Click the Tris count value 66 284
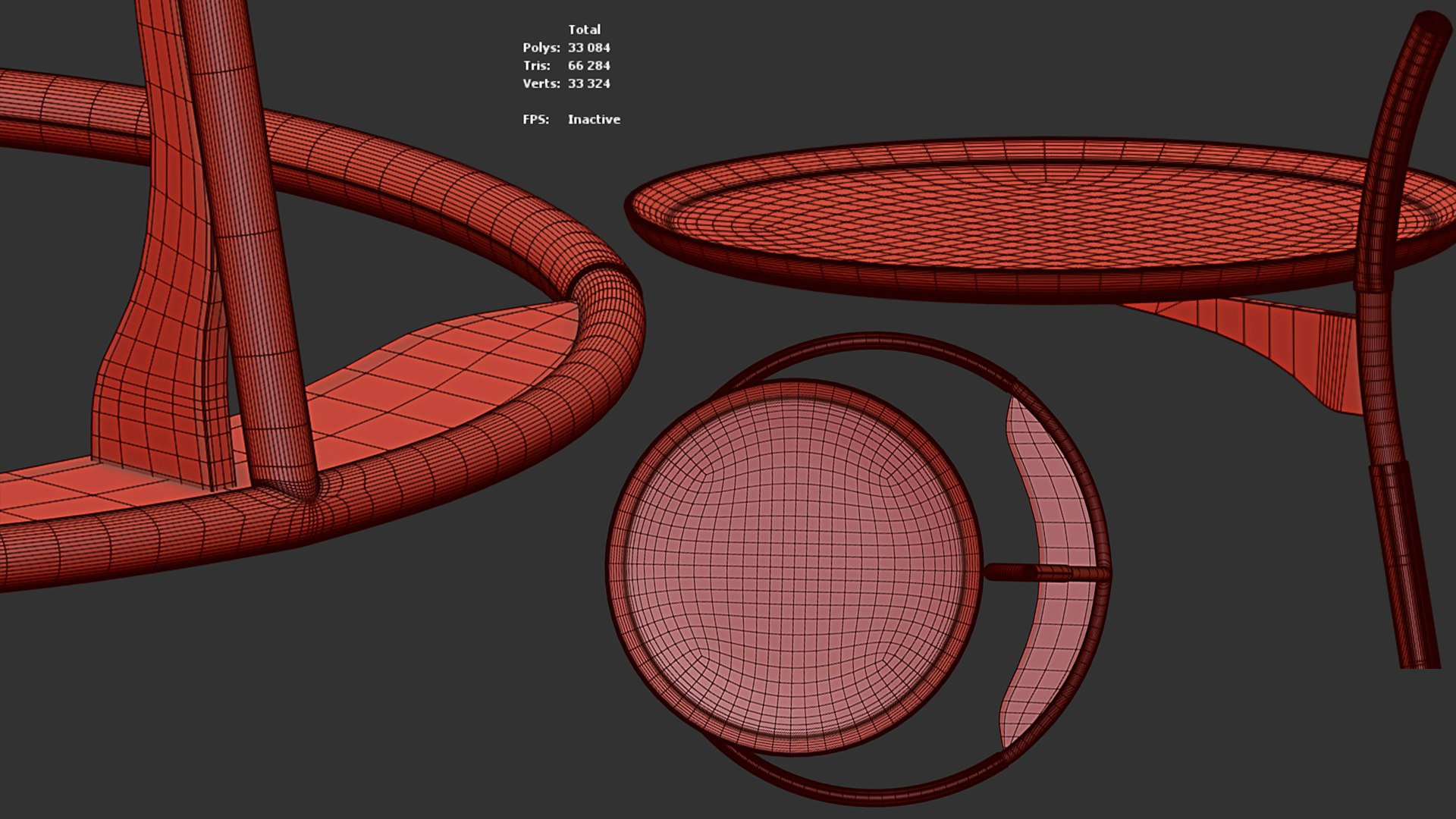This screenshot has height=819, width=1456. (589, 66)
